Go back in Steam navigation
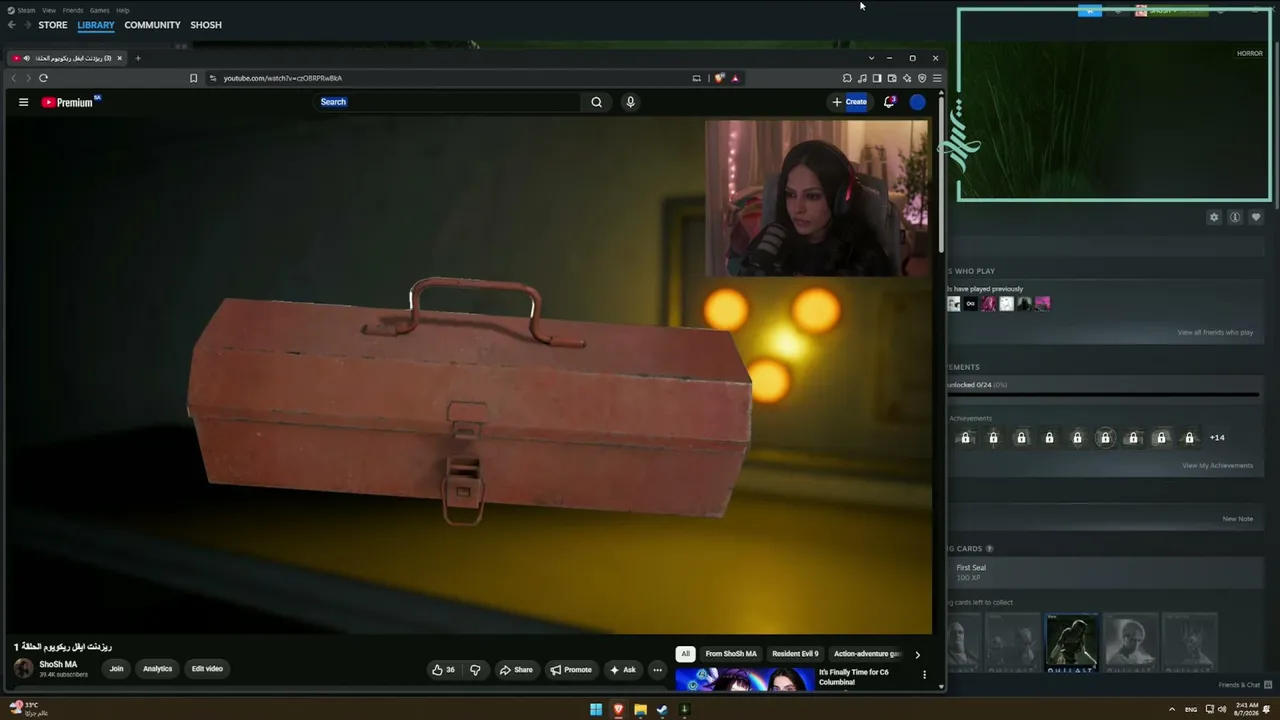The width and height of the screenshot is (1280, 720). 12,25
